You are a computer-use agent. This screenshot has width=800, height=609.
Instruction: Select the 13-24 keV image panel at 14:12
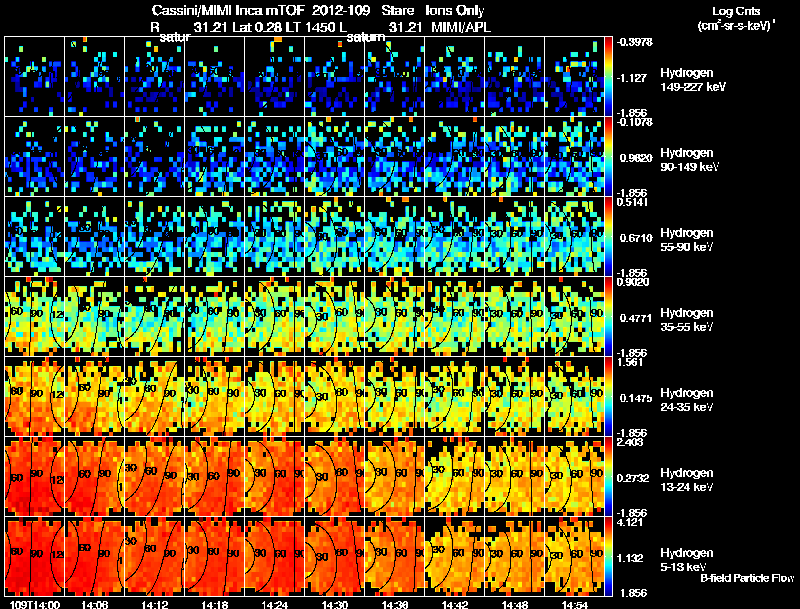point(155,476)
